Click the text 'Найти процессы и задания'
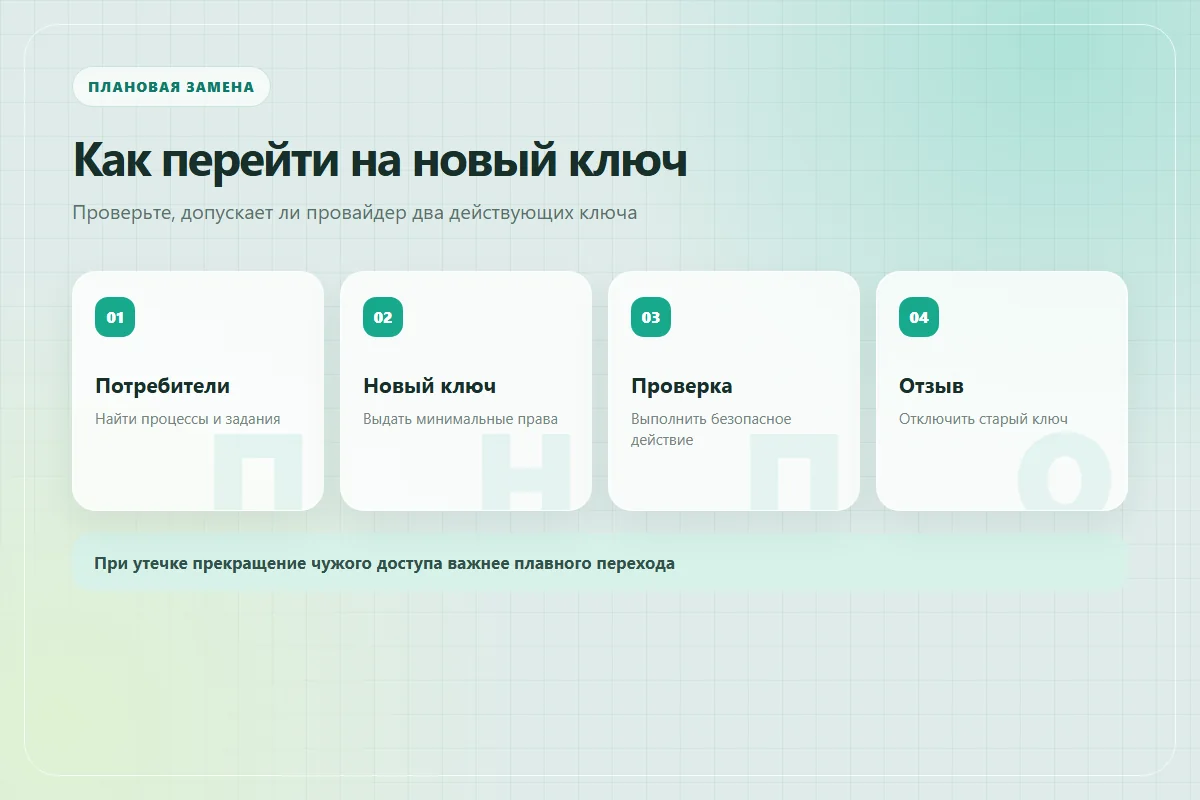 (x=188, y=419)
